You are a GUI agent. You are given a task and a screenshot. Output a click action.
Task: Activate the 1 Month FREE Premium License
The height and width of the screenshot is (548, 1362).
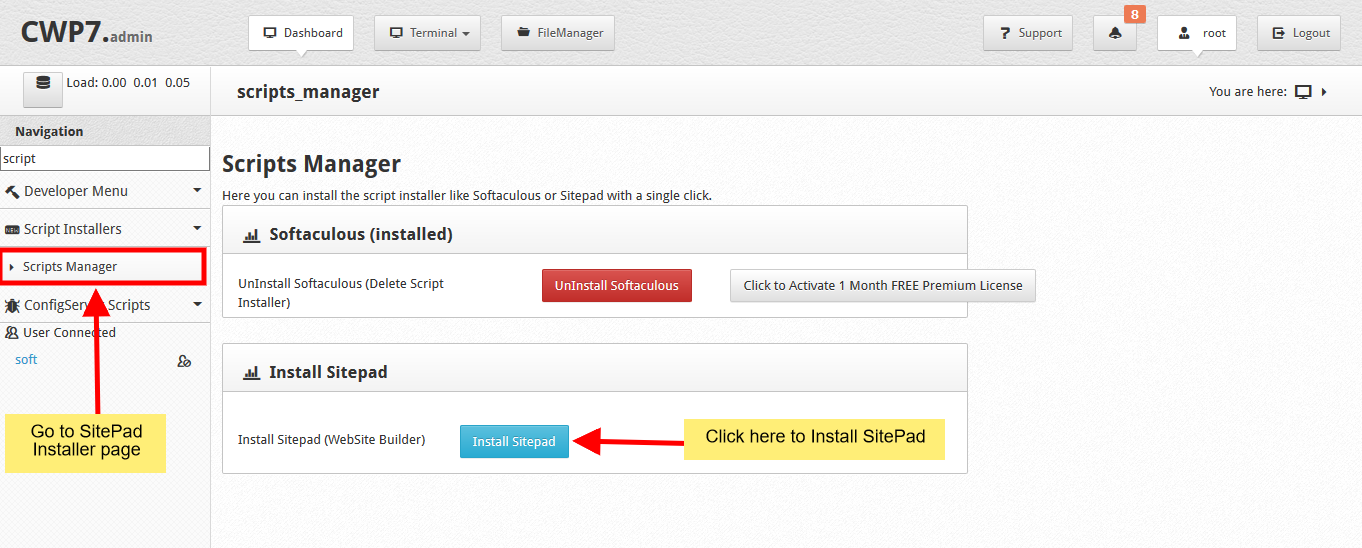883,286
